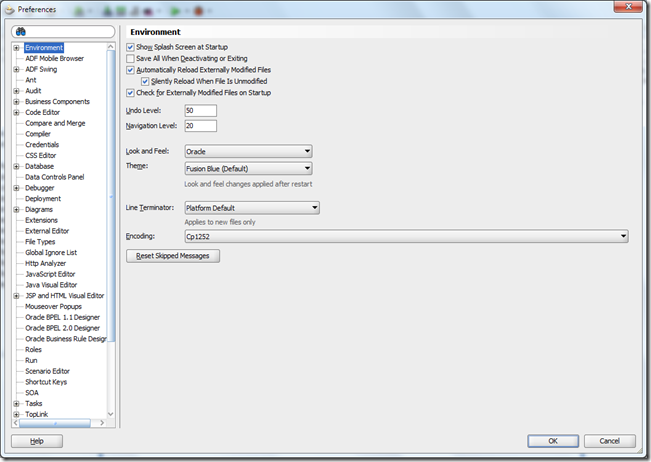This screenshot has height=462, width=651.
Task: Select Global Ignore List category
Action: point(51,253)
